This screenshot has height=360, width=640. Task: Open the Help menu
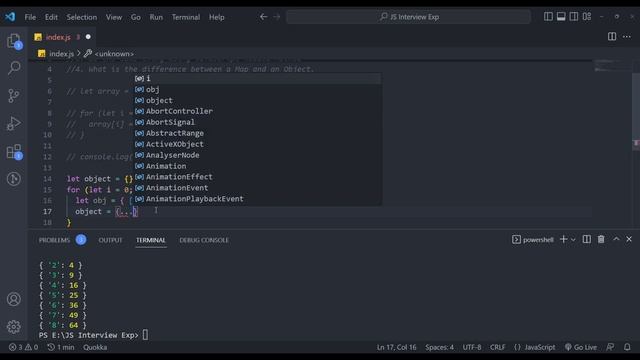(217, 17)
